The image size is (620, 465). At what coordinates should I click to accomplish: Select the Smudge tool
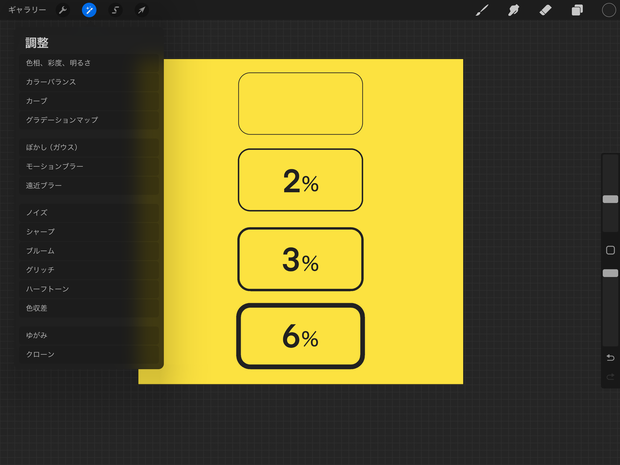pos(513,10)
